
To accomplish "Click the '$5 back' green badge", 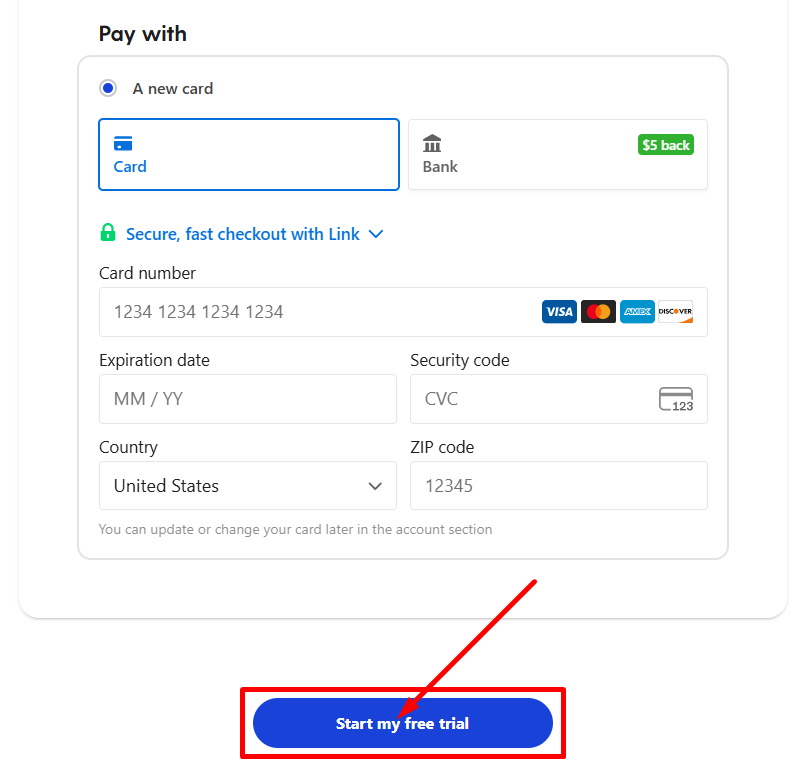I will [665, 145].
